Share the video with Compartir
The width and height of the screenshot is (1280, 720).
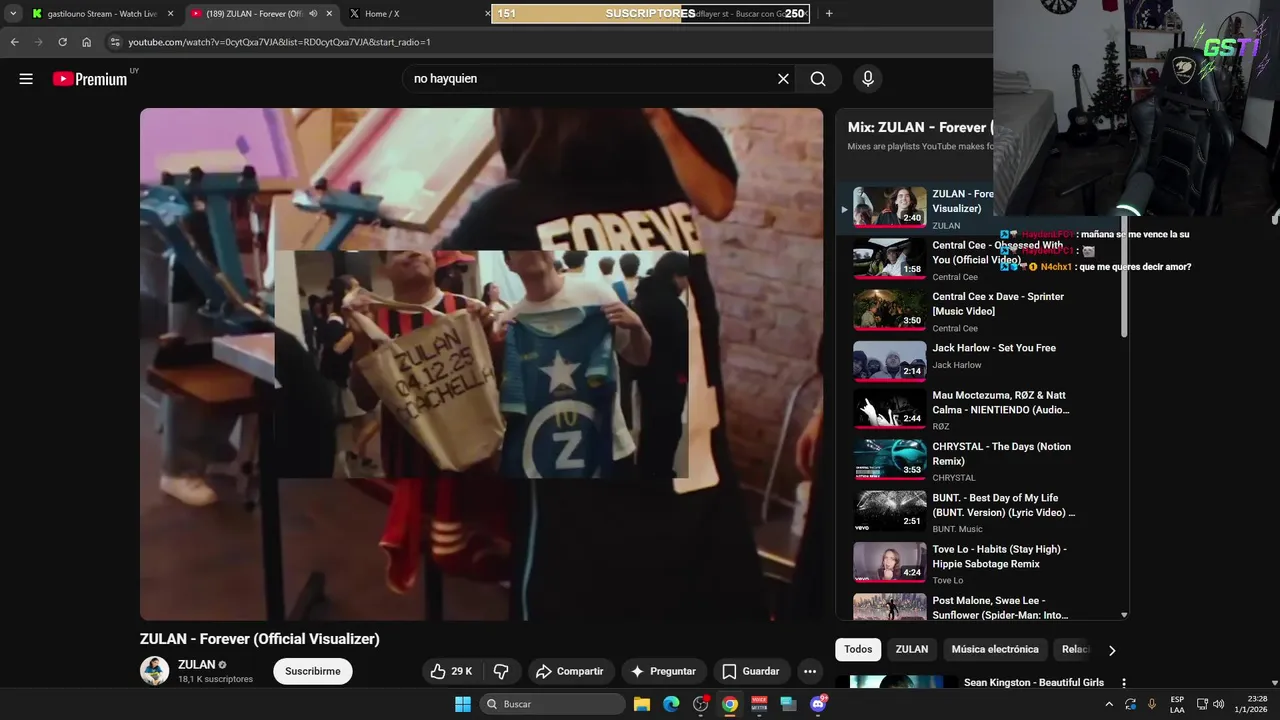[x=569, y=671]
